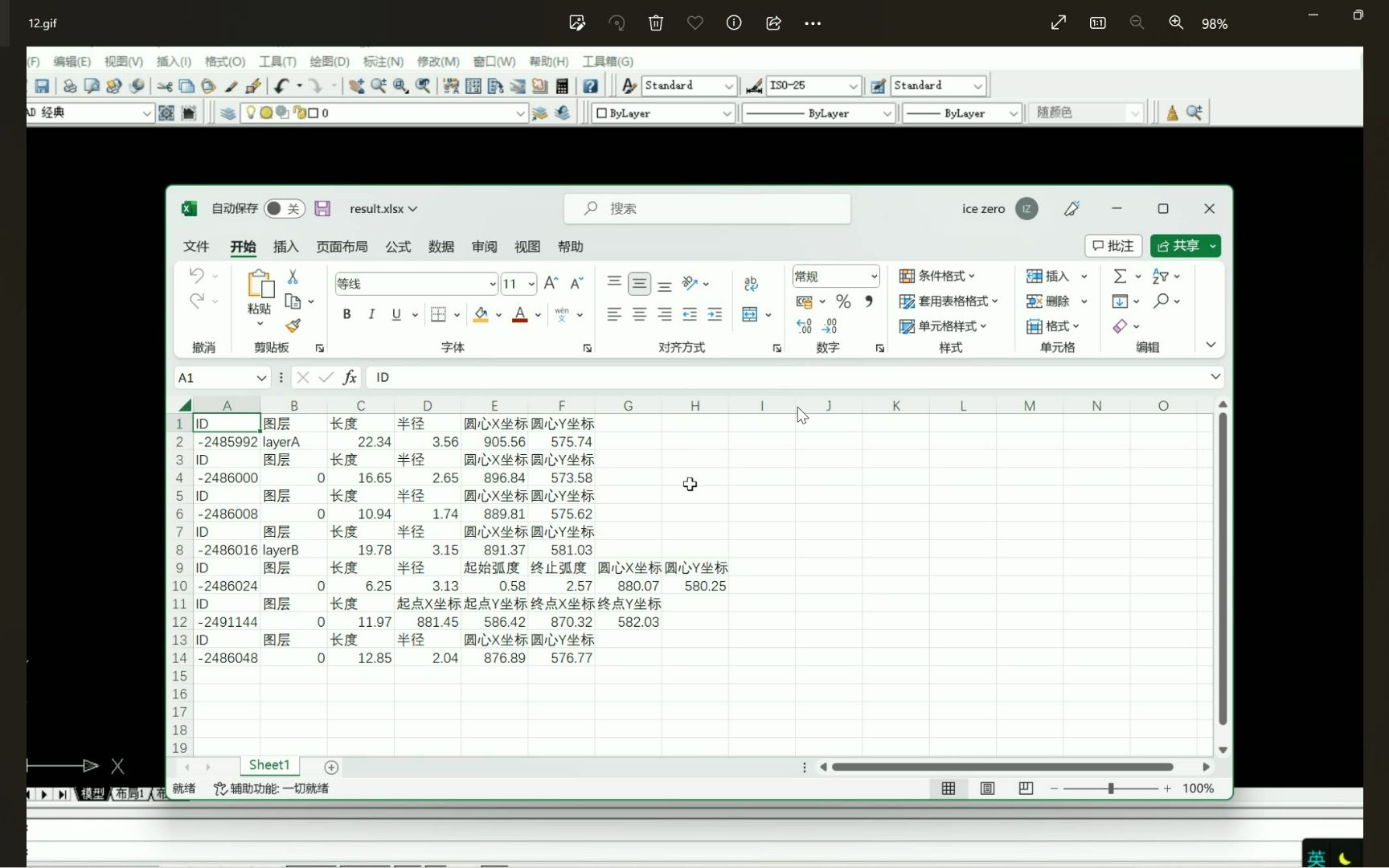Screen dimensions: 1389x868
Task: Open the 文件 ribbon tab
Action: coord(196,247)
